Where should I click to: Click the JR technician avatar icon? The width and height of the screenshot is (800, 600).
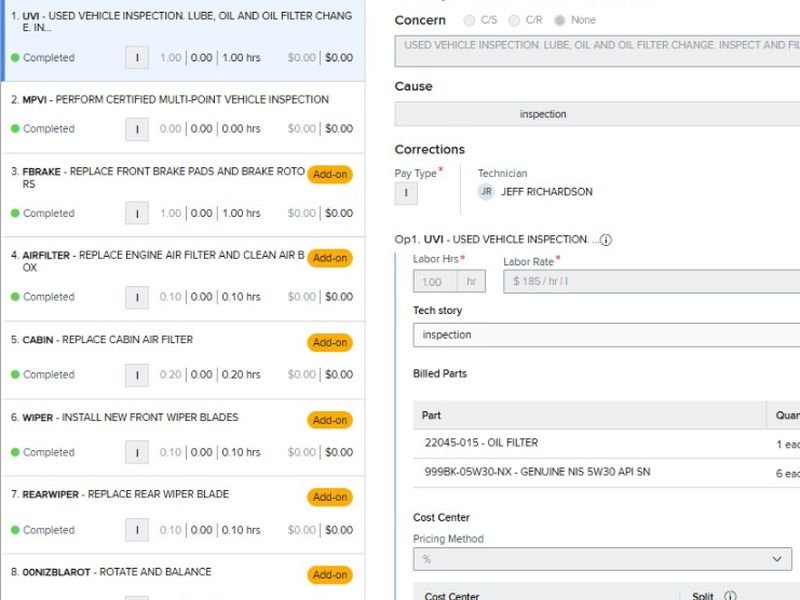486,192
